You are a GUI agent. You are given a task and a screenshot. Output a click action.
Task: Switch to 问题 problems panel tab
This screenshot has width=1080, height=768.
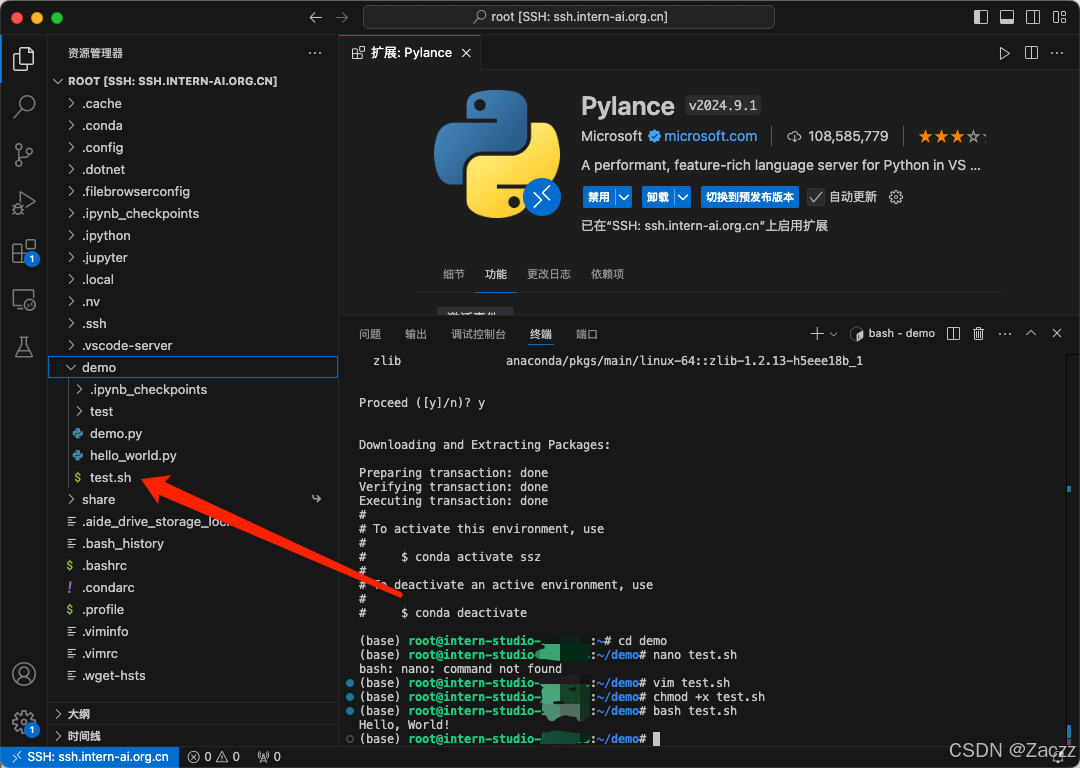pos(370,334)
